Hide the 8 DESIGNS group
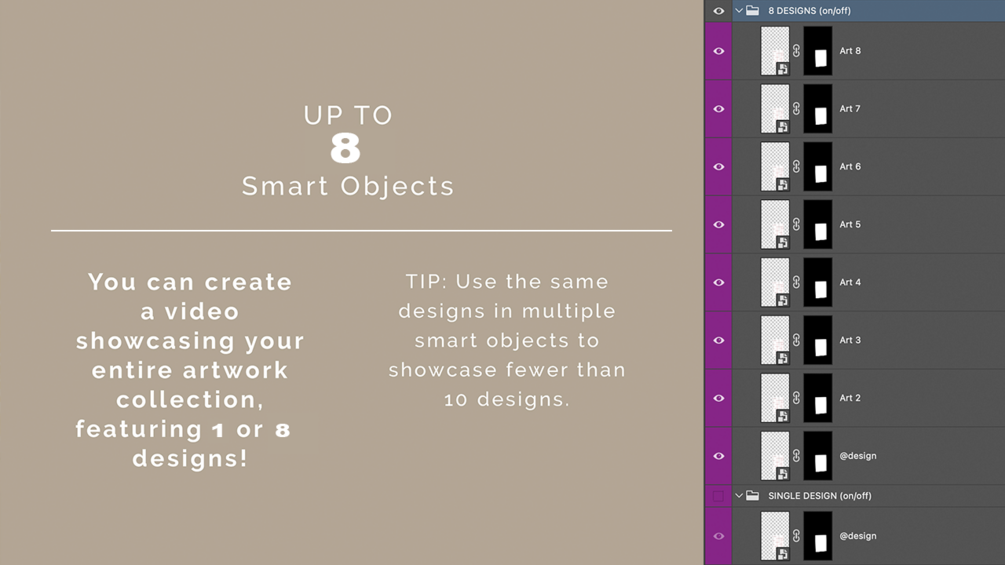The height and width of the screenshot is (565, 1005). pos(718,11)
